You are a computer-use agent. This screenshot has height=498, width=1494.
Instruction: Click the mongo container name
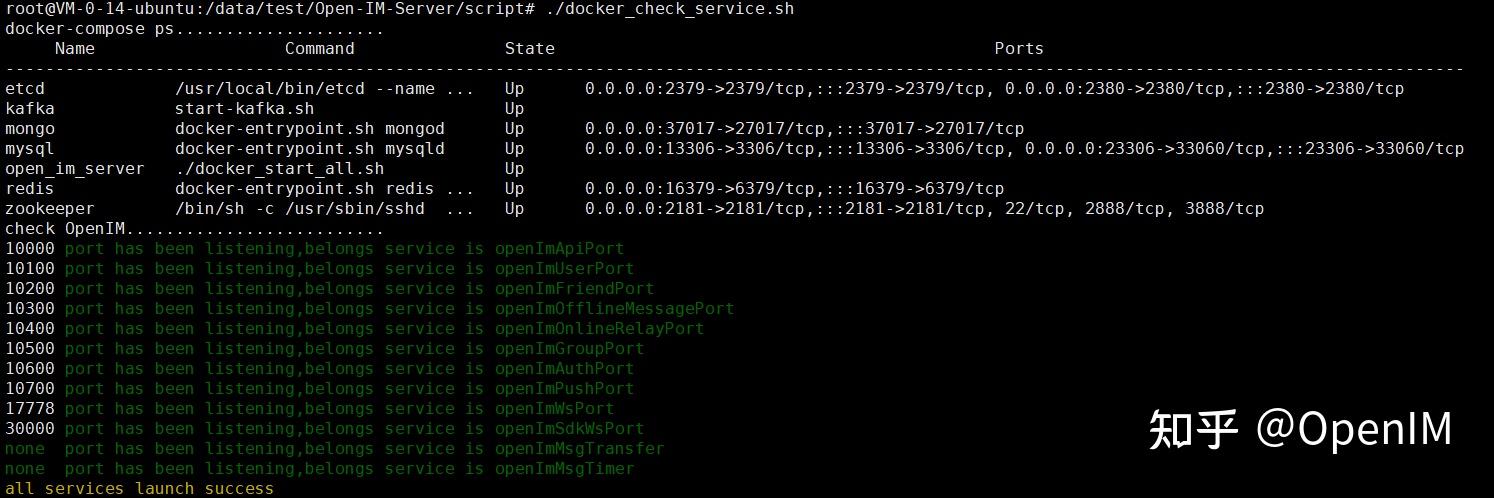pyautogui.click(x=30, y=129)
